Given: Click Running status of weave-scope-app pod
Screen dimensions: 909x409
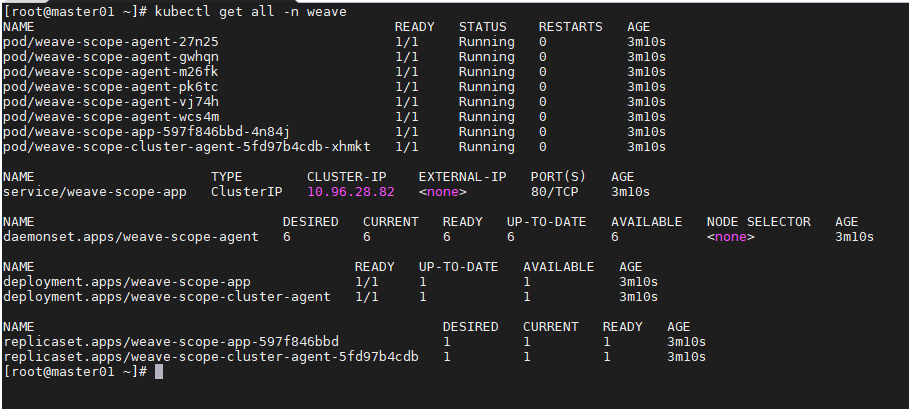Looking at the screenshot, I should 486,132.
